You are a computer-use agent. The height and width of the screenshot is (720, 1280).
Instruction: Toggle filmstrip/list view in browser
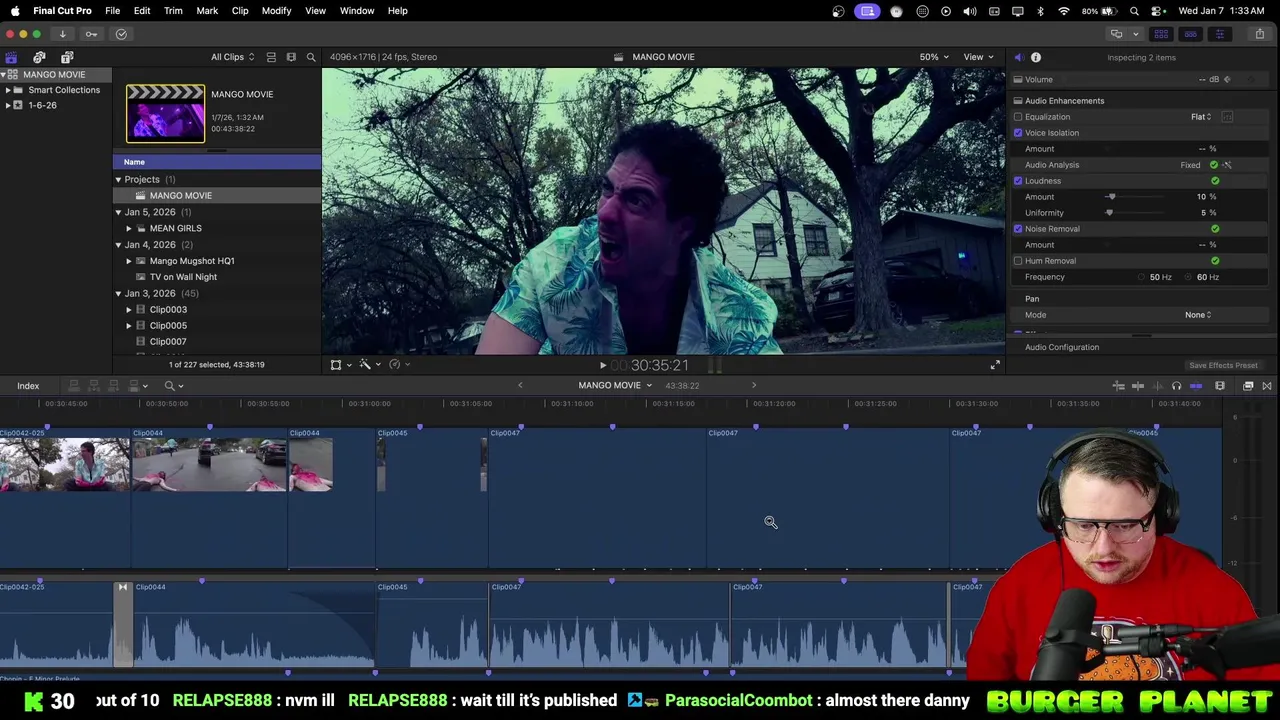coord(271,57)
